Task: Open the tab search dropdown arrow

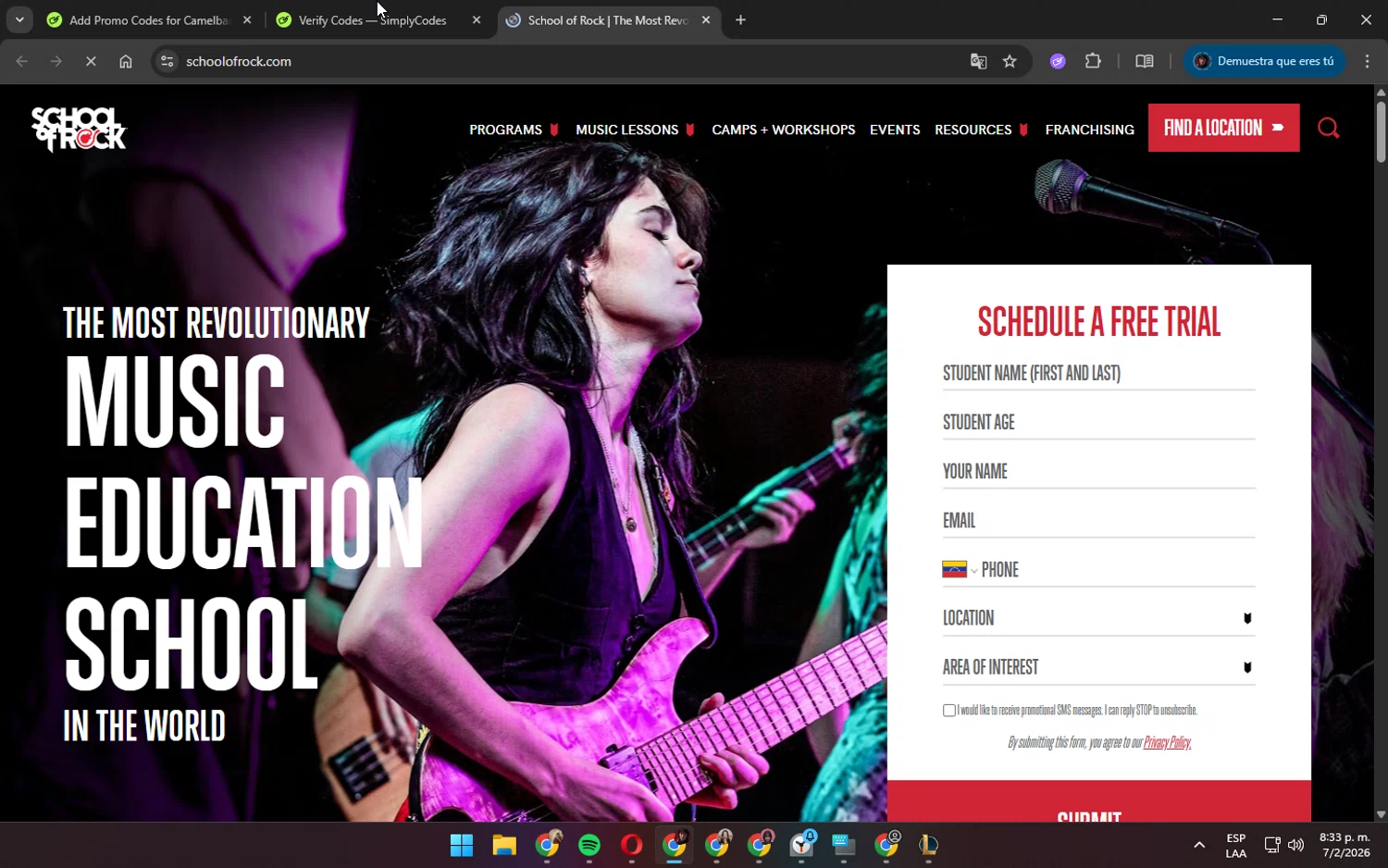Action: click(x=19, y=19)
